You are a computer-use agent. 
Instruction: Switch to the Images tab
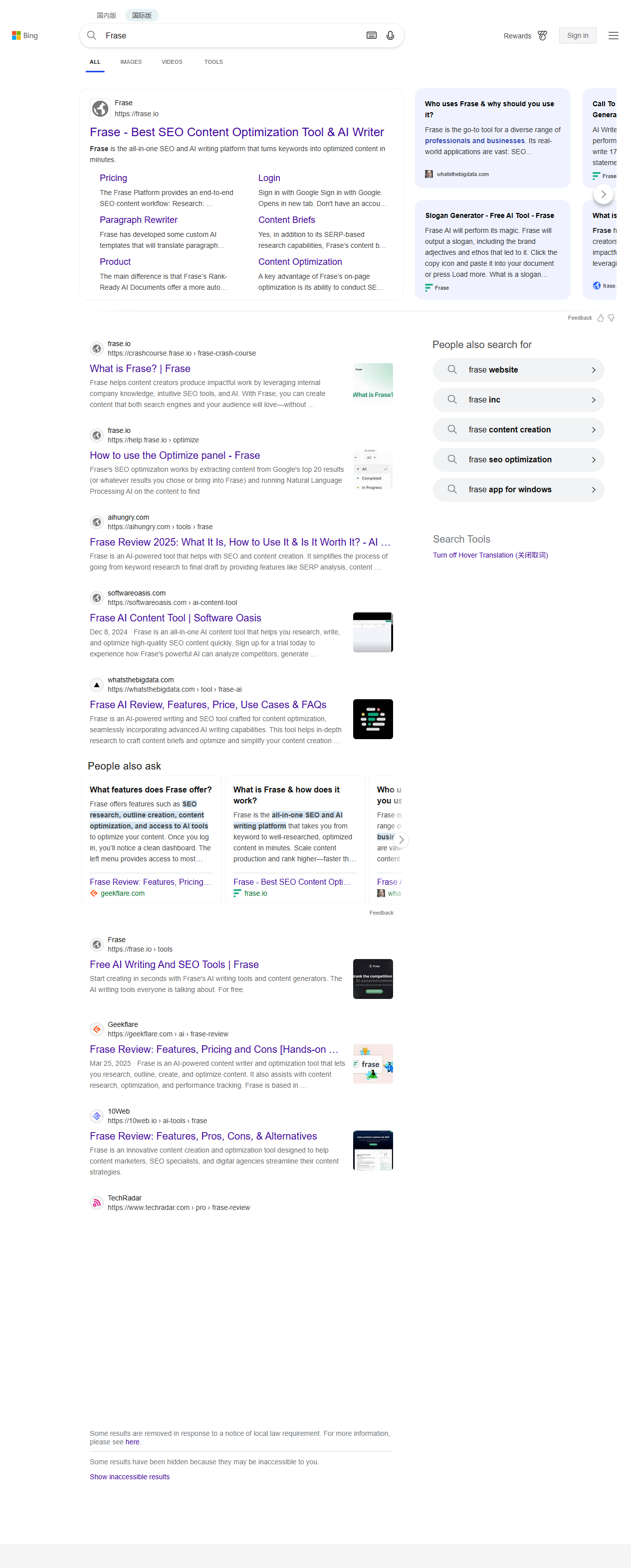130,62
